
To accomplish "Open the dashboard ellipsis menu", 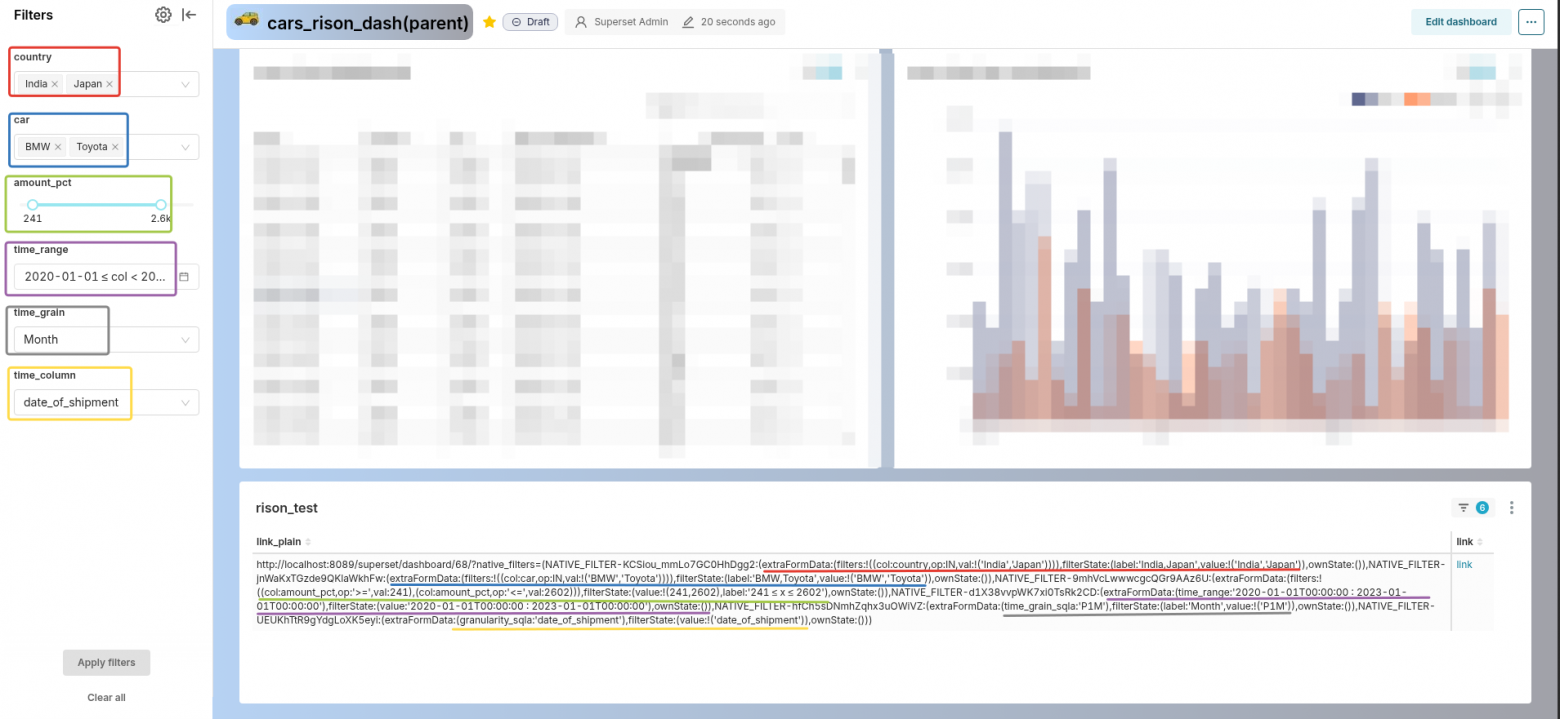I will [1531, 22].
